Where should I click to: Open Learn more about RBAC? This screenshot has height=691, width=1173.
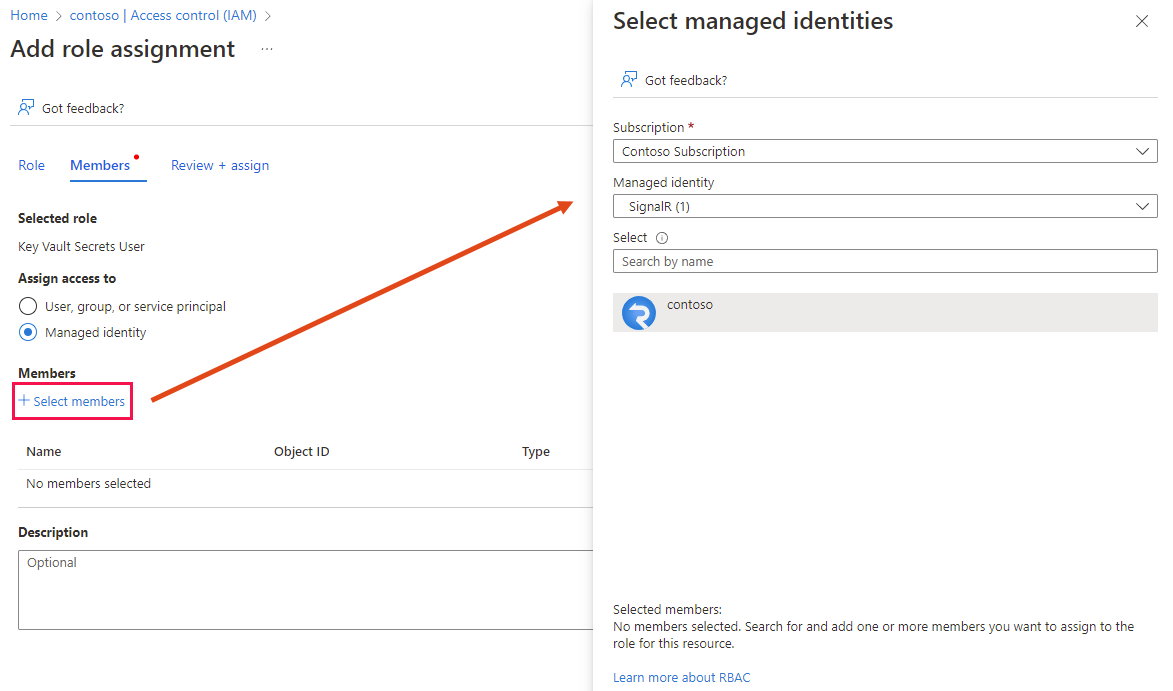681,677
